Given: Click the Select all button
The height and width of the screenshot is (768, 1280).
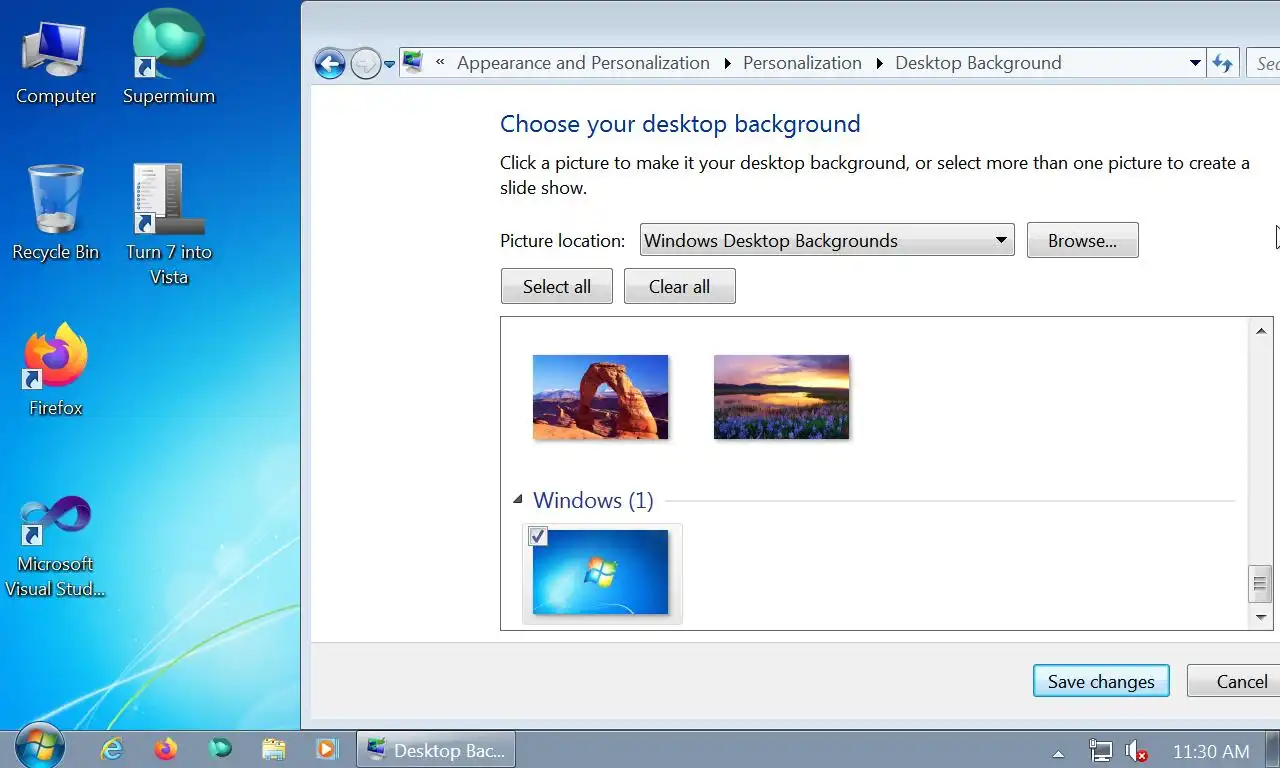Looking at the screenshot, I should point(557,286).
